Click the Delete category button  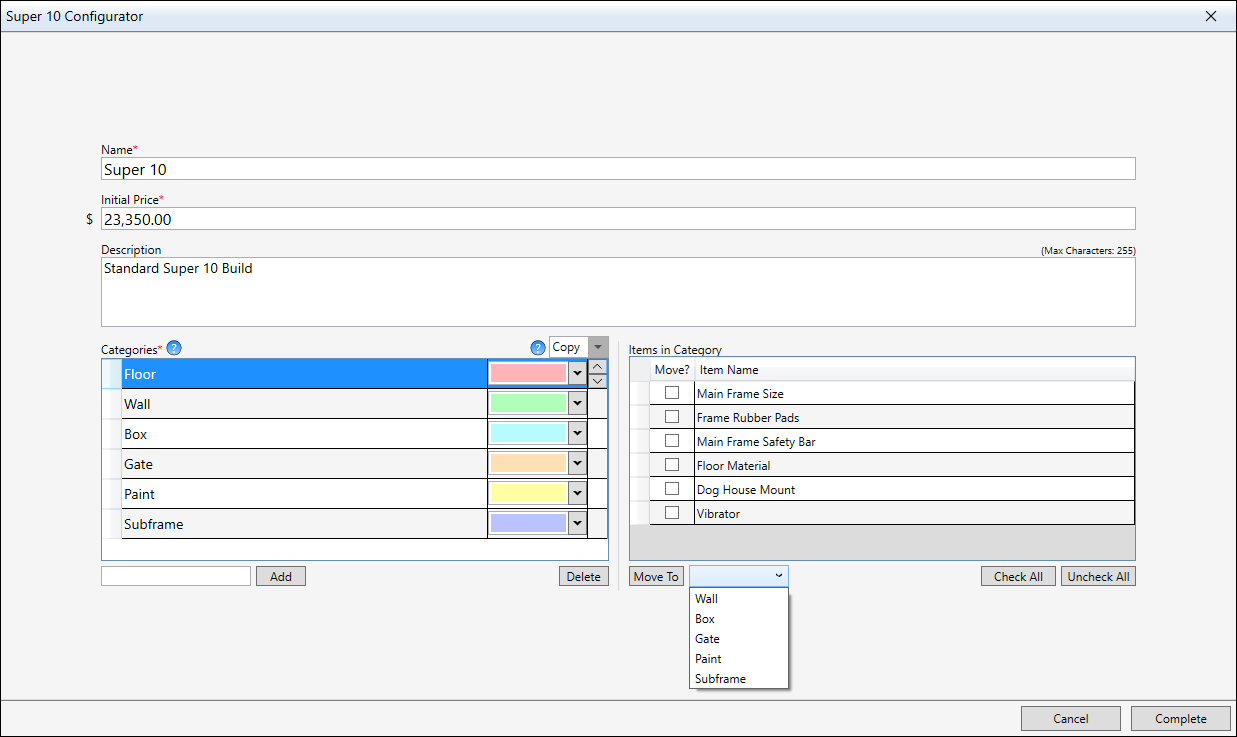click(583, 576)
